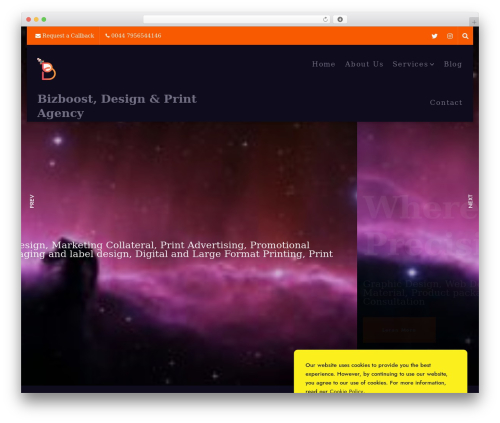Open the Blog menu item
This screenshot has width=500, height=423.
[452, 64]
